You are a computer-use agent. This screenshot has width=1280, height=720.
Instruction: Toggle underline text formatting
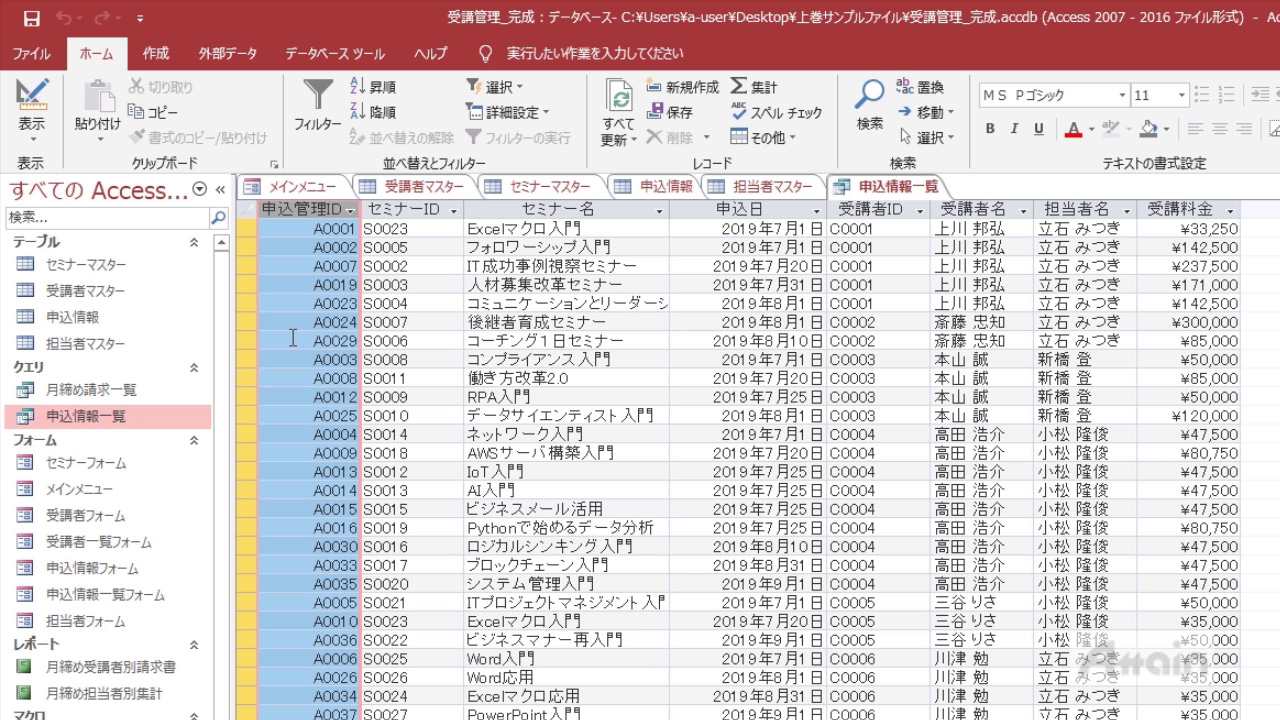(x=1039, y=129)
